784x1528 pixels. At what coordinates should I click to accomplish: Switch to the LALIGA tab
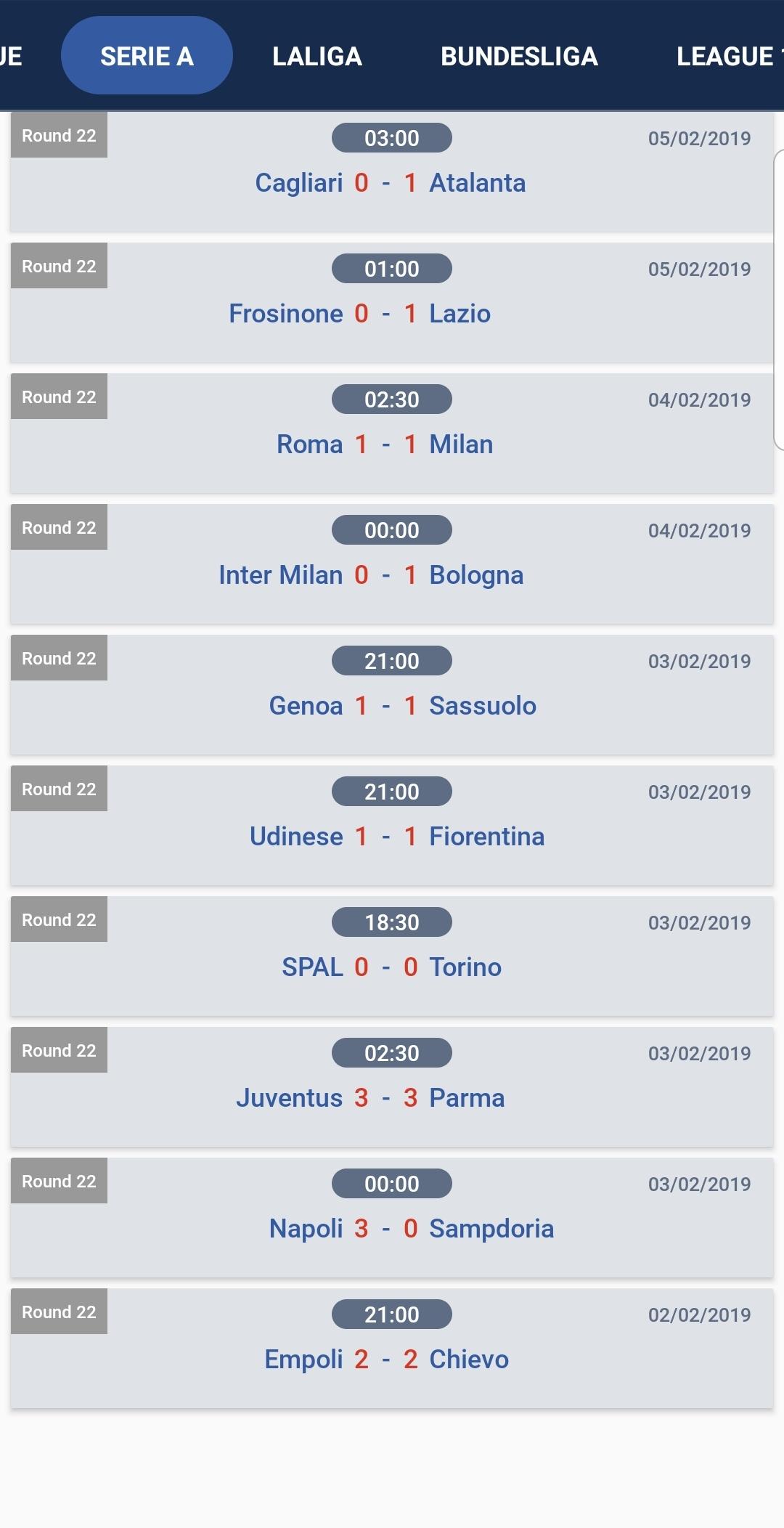point(317,56)
